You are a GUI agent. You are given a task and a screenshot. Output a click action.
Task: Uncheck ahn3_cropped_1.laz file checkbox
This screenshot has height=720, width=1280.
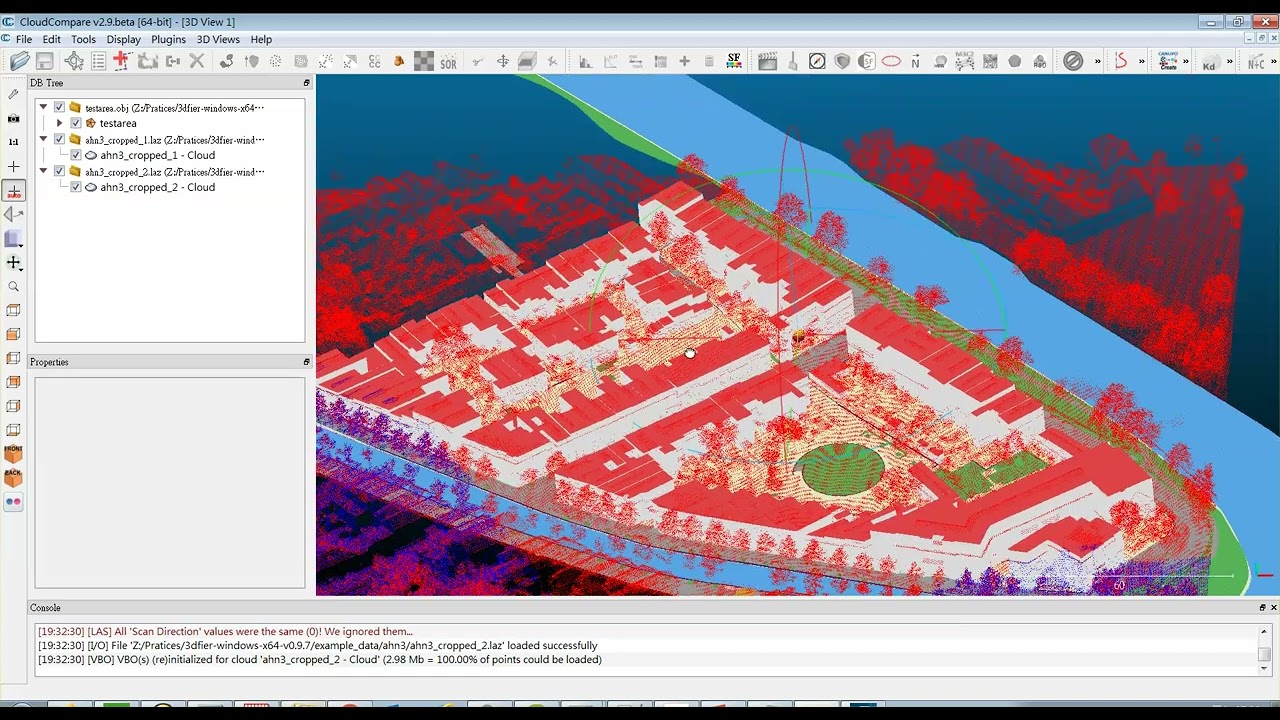coord(59,139)
